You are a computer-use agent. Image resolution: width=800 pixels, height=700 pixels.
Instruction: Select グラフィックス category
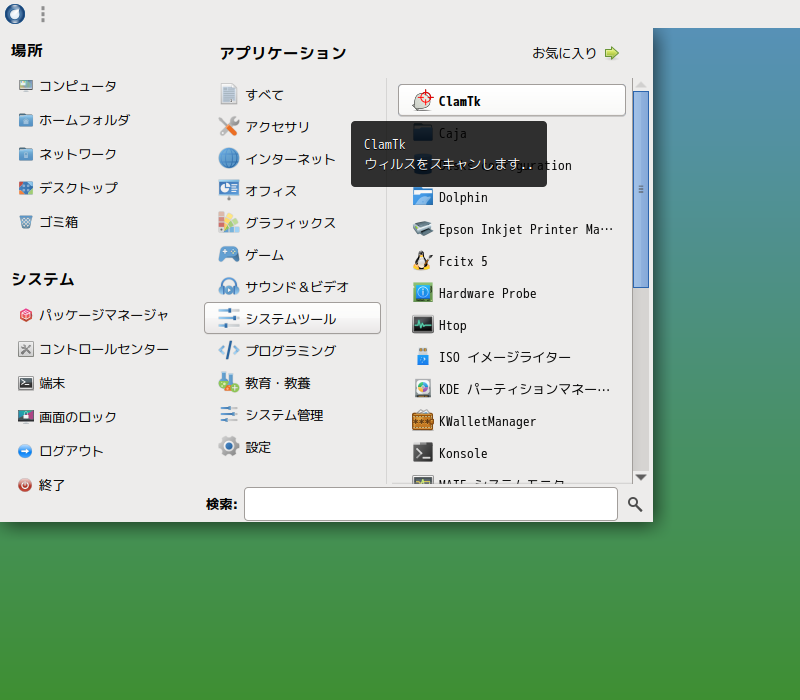click(x=292, y=222)
